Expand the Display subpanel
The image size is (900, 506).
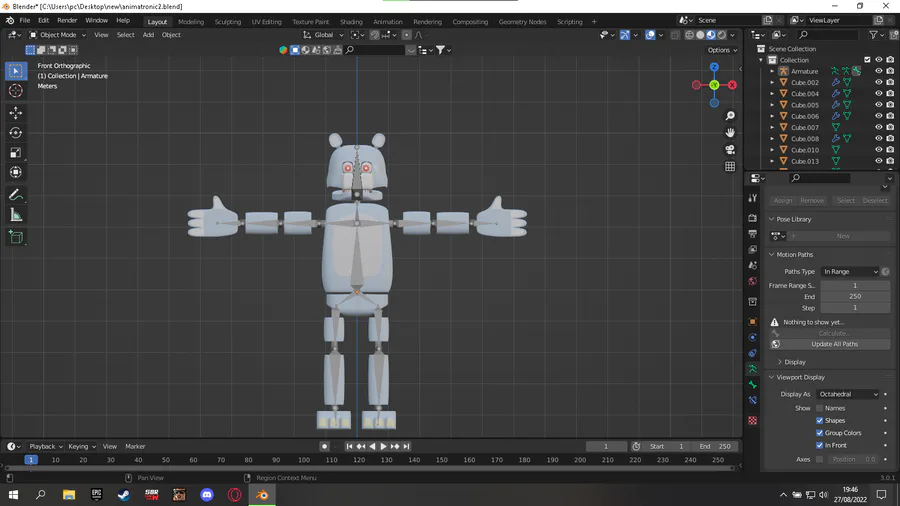pos(792,362)
